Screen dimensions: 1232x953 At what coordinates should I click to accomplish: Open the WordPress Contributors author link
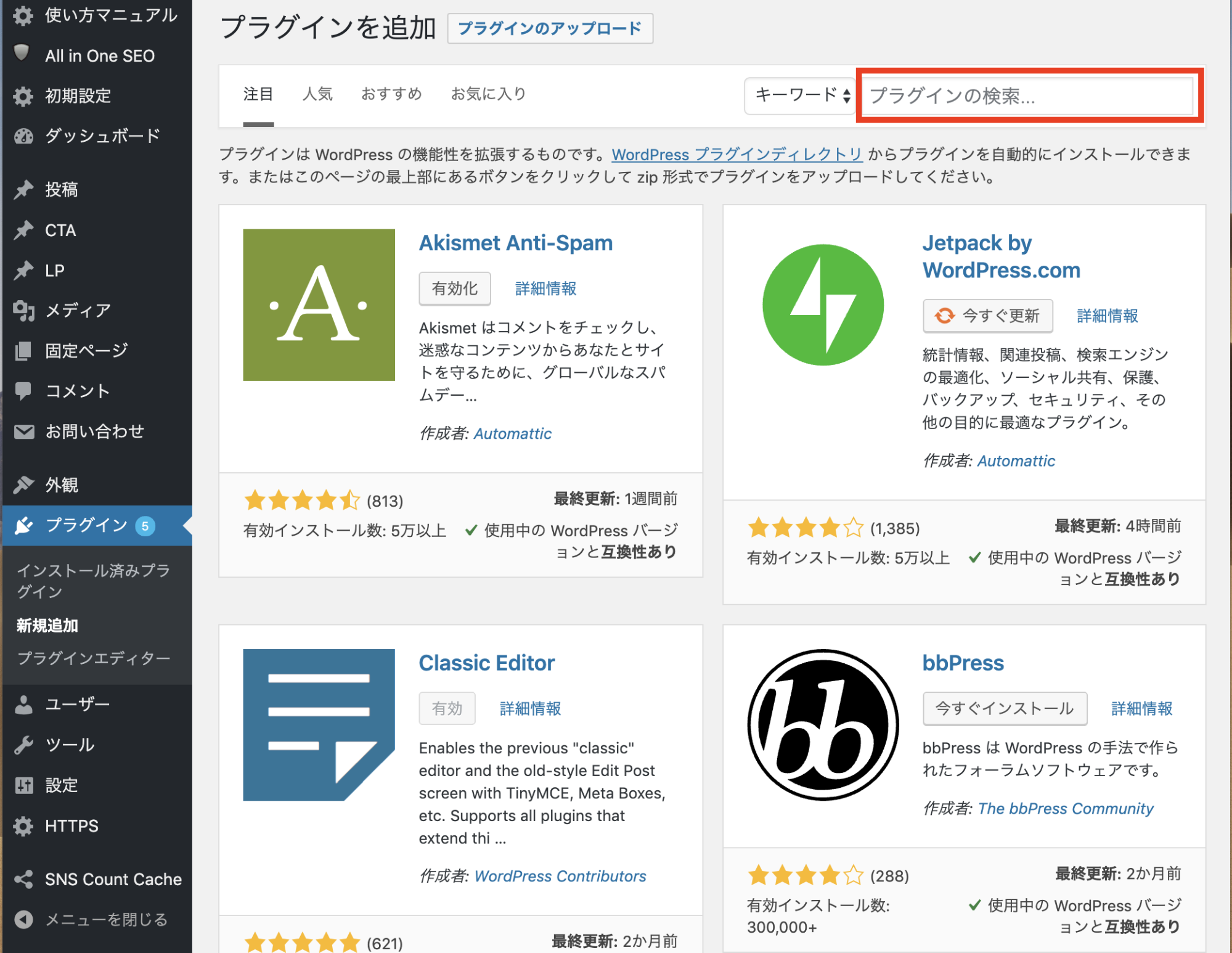560,876
